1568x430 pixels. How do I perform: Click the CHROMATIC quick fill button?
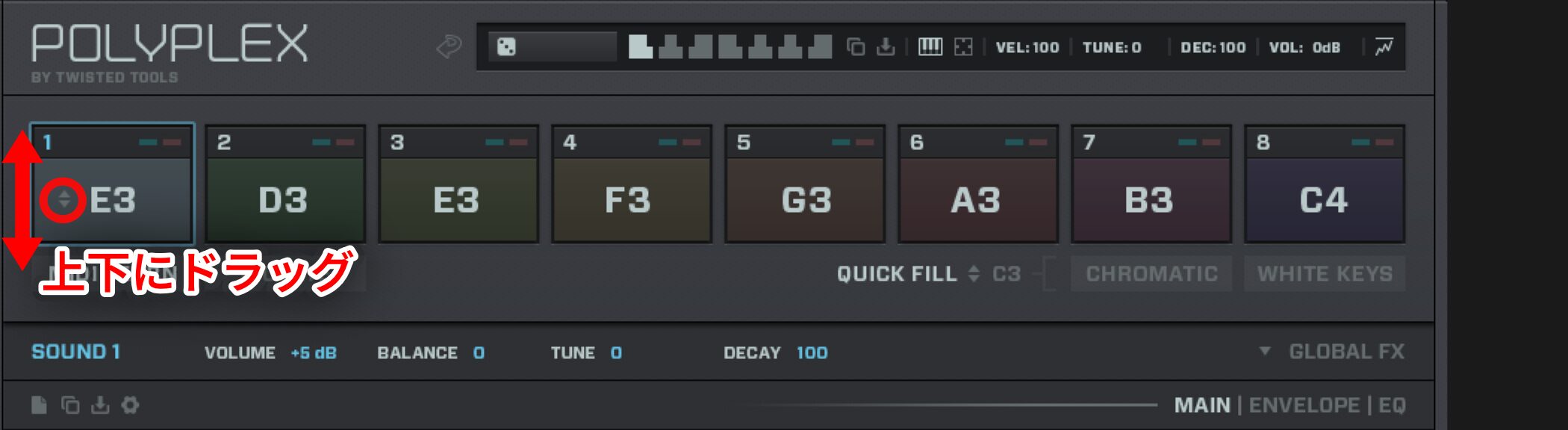point(1151,274)
